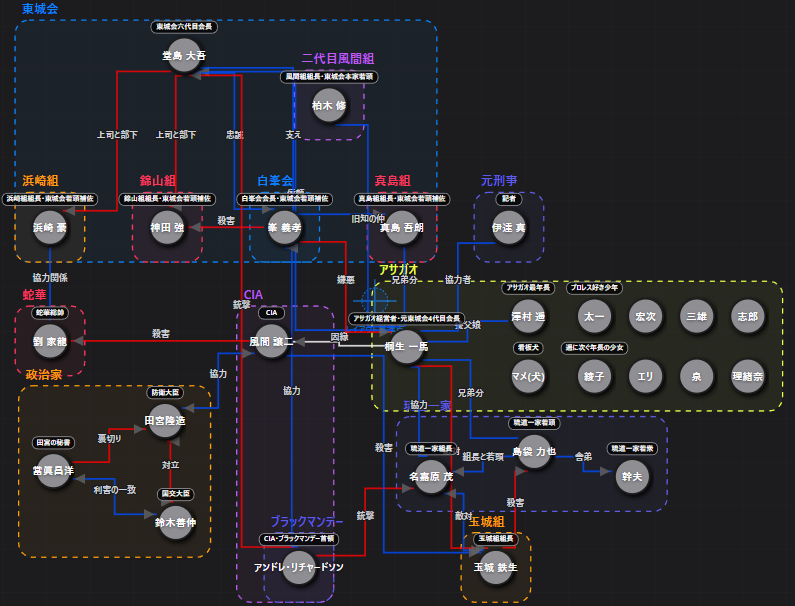Click the 玉城 鉄生 node

point(496,568)
